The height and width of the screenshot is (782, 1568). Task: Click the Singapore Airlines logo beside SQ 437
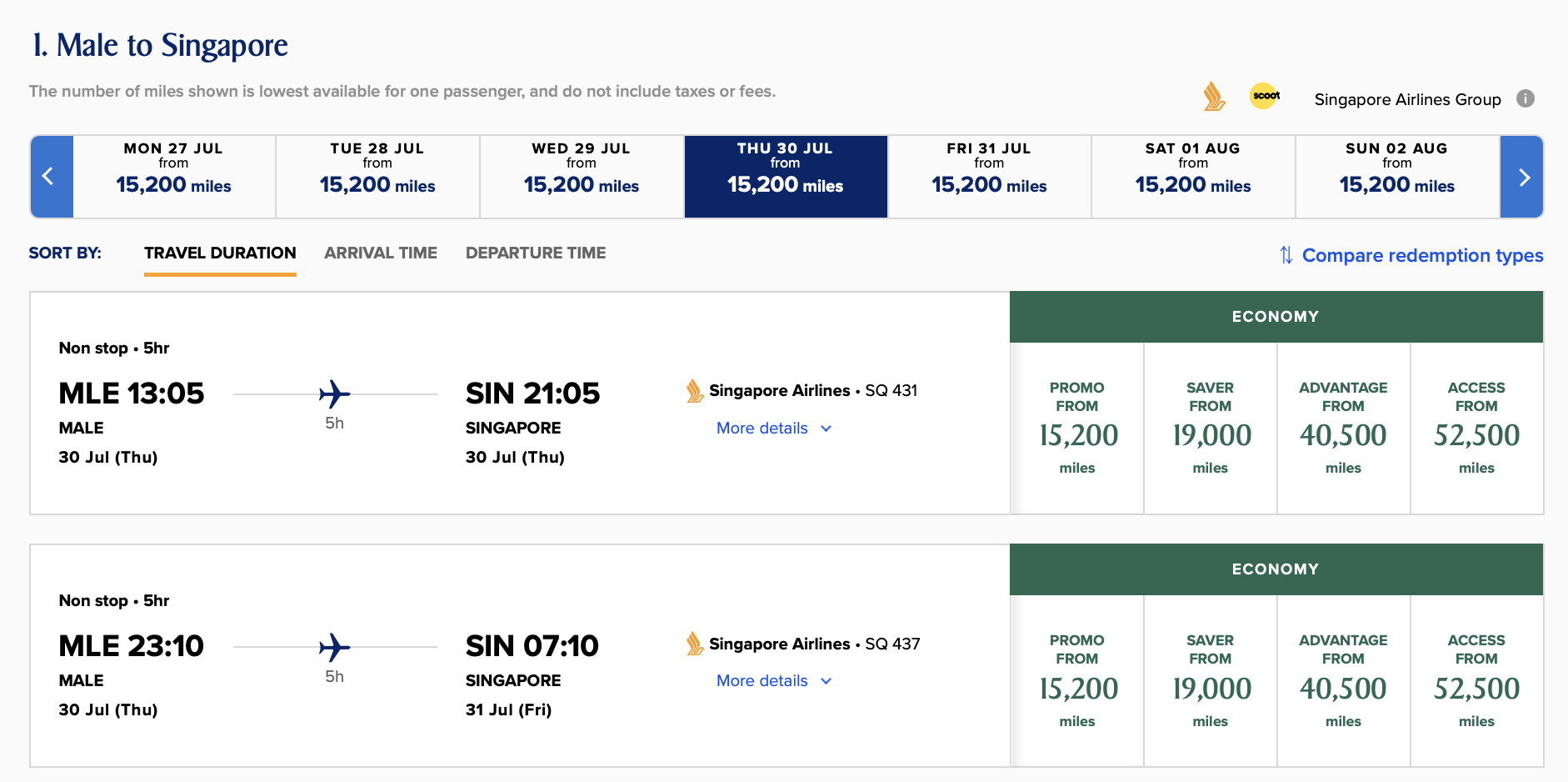pyautogui.click(x=694, y=644)
